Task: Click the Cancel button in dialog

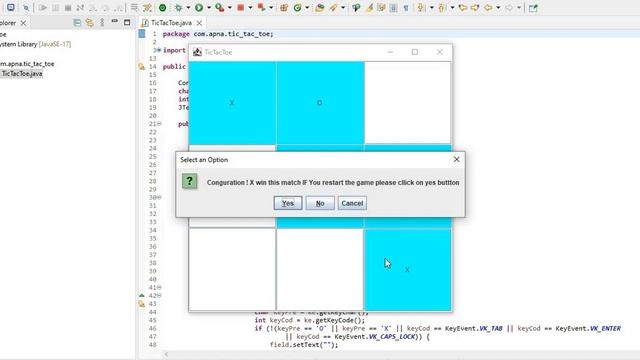Action: point(352,203)
